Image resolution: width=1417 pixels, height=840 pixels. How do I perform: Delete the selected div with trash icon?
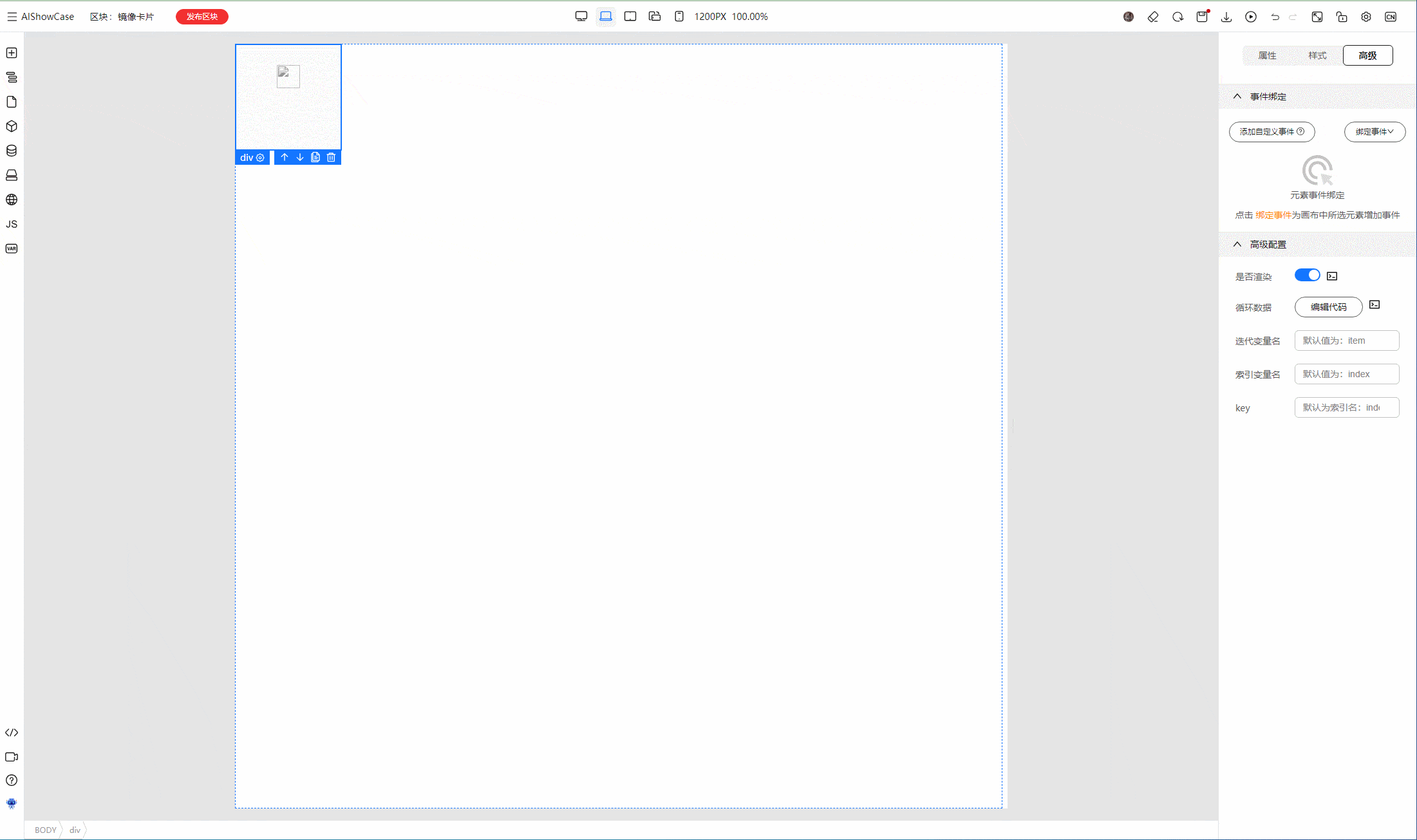331,157
